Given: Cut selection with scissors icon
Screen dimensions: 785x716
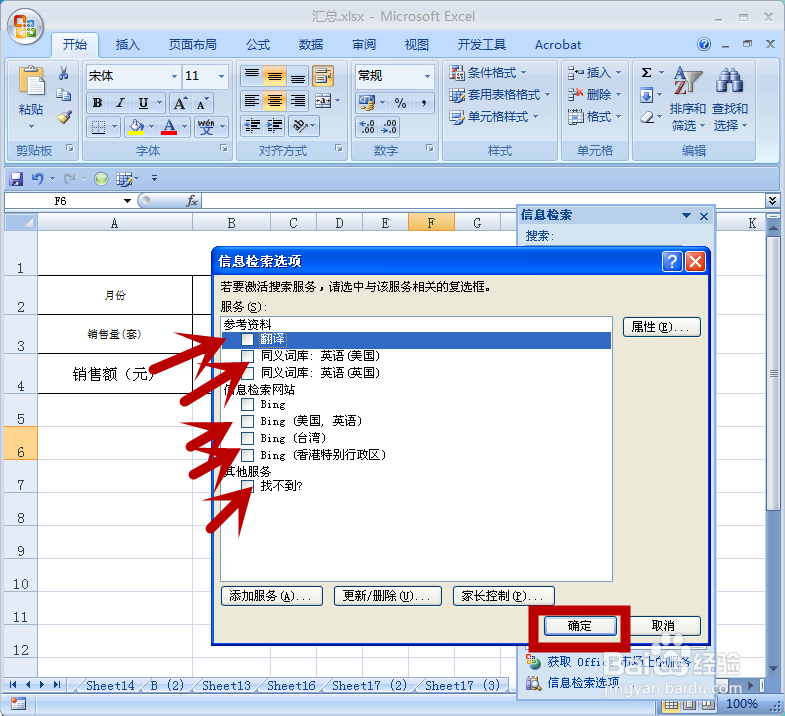Looking at the screenshot, I should point(63,74).
